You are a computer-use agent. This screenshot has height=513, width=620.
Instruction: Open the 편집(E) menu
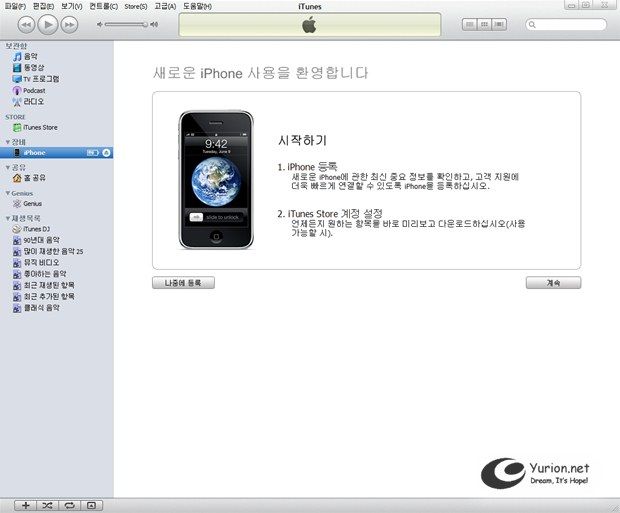(43, 6)
